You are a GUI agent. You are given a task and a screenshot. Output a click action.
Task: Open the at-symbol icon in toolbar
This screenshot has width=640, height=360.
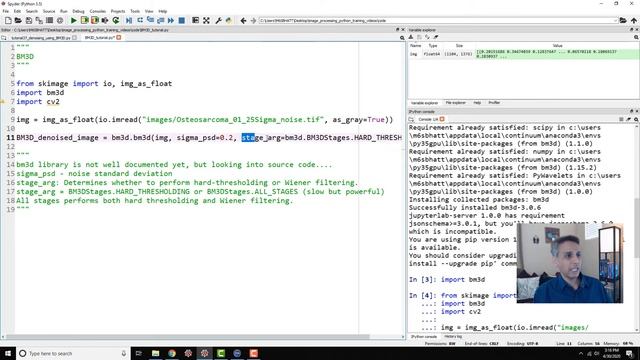(x=60, y=20)
